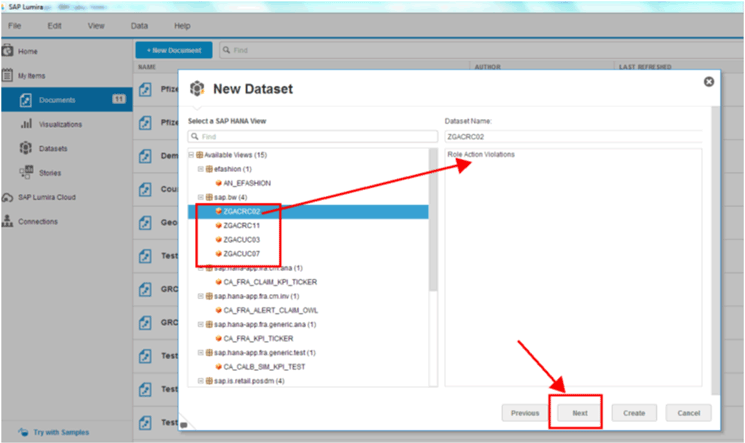
Task: Click the ZGACUC03 view cube icon
Action: pyautogui.click(x=219, y=240)
